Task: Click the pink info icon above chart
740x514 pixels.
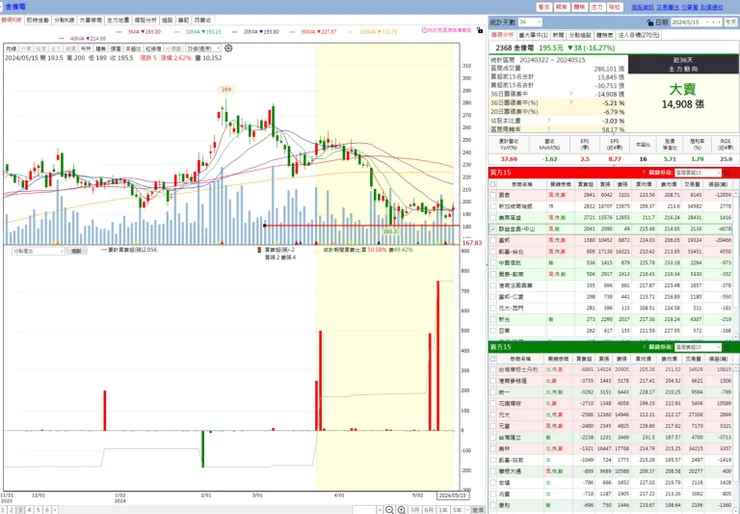Action: 424,30
